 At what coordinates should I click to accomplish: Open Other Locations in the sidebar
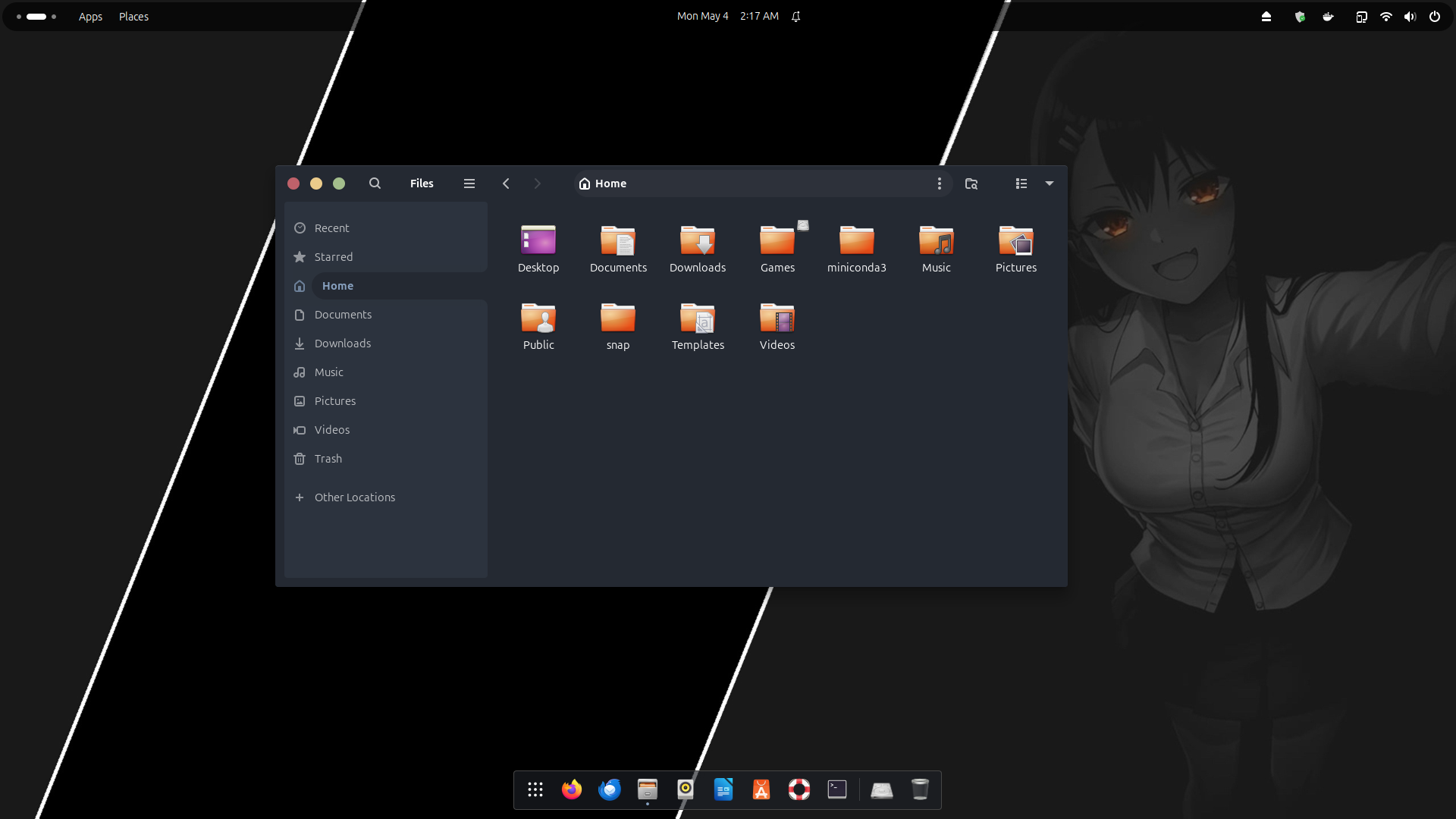pyautogui.click(x=386, y=497)
